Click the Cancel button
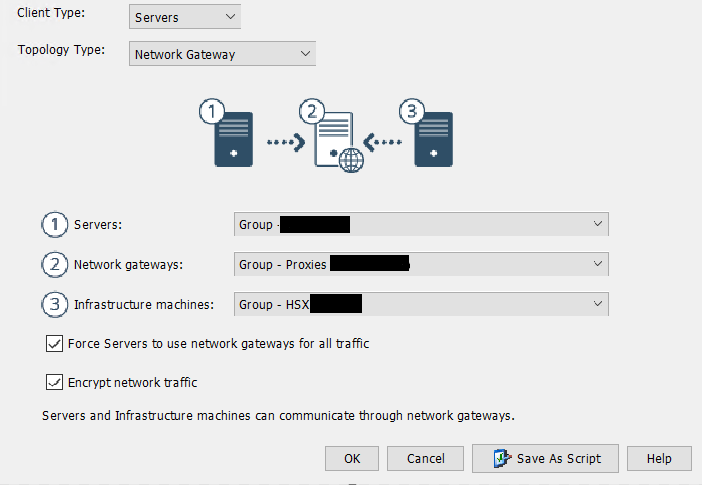This screenshot has width=702, height=485. coord(425,459)
